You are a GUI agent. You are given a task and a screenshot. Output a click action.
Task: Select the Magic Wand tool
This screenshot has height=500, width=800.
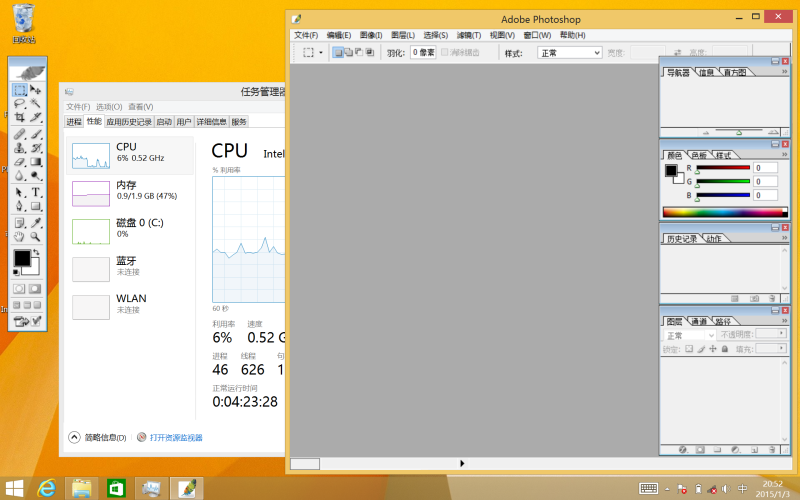[x=35, y=104]
